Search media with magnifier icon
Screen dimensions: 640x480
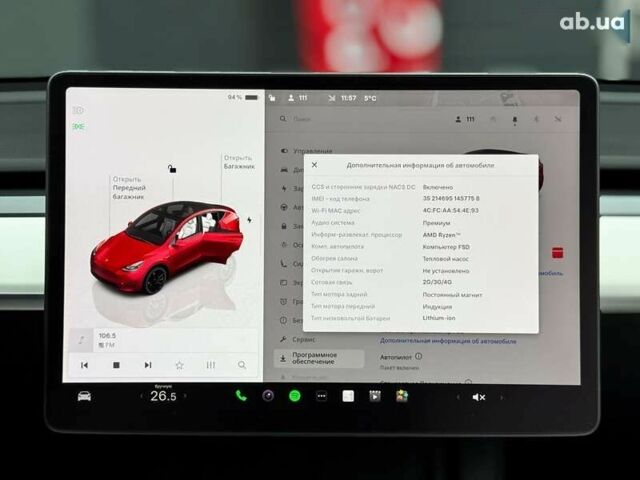click(x=242, y=365)
